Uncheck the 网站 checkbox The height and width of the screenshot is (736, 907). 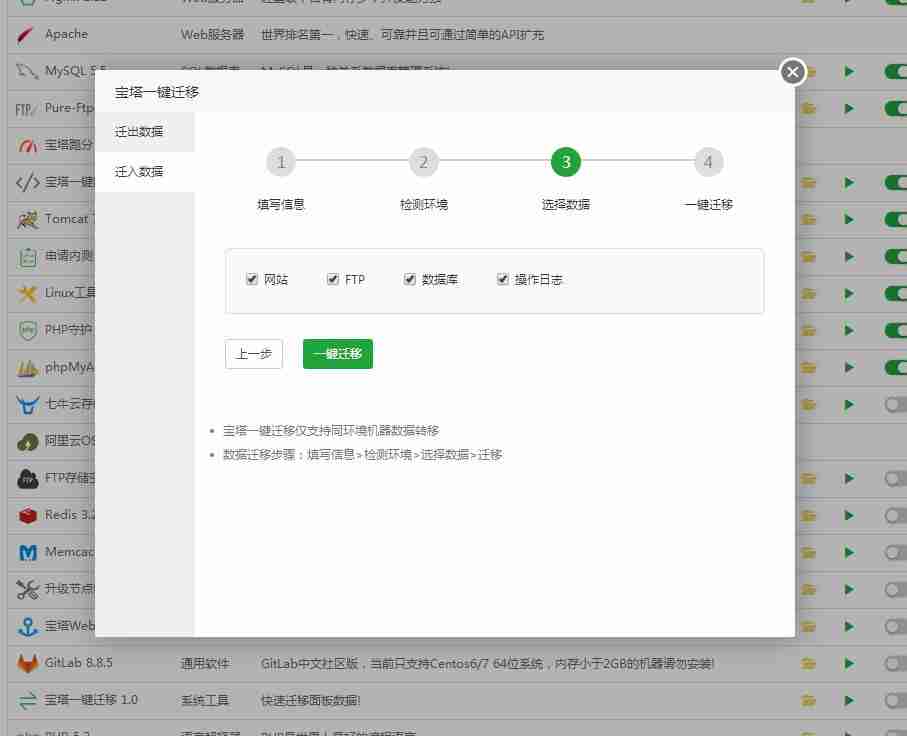[x=252, y=279]
